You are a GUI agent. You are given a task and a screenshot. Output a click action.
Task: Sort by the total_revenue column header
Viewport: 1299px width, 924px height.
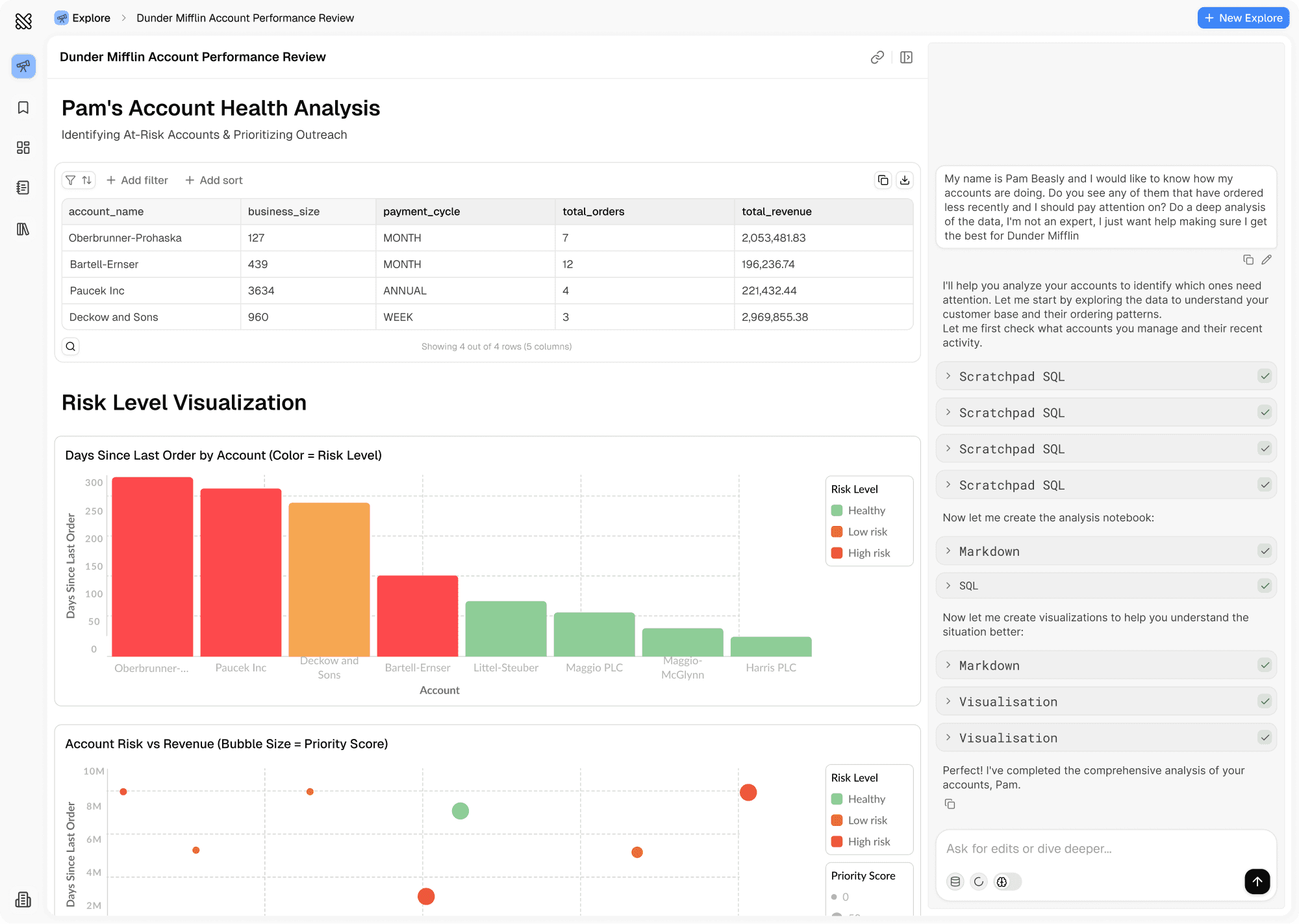(x=776, y=212)
